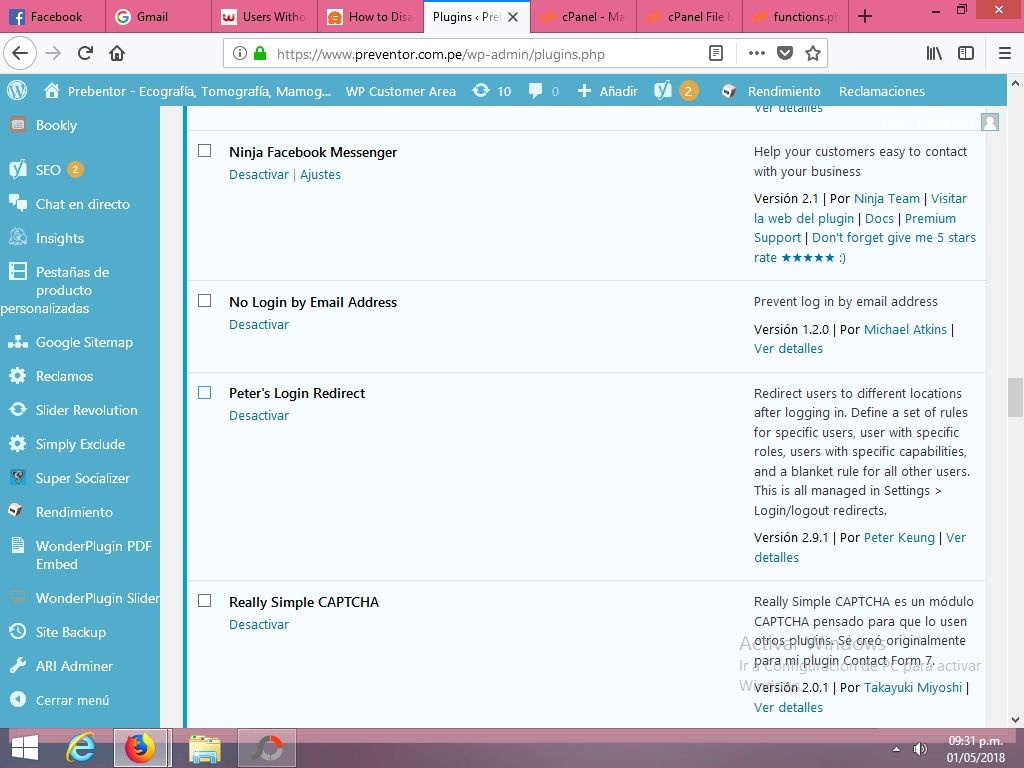Open the Pocket save icon

pos(784,53)
